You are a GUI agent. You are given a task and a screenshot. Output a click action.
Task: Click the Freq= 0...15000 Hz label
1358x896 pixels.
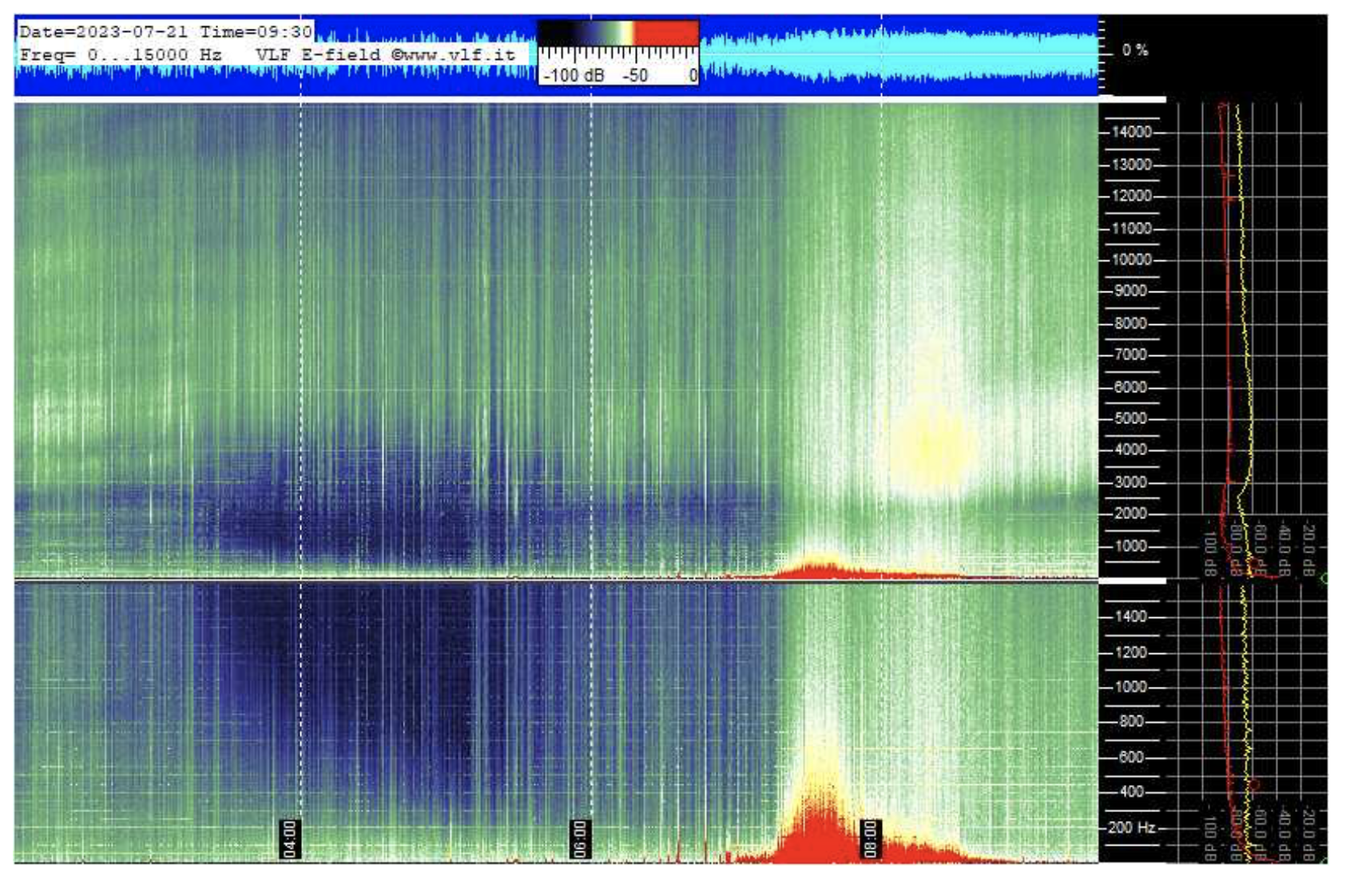pos(121,54)
